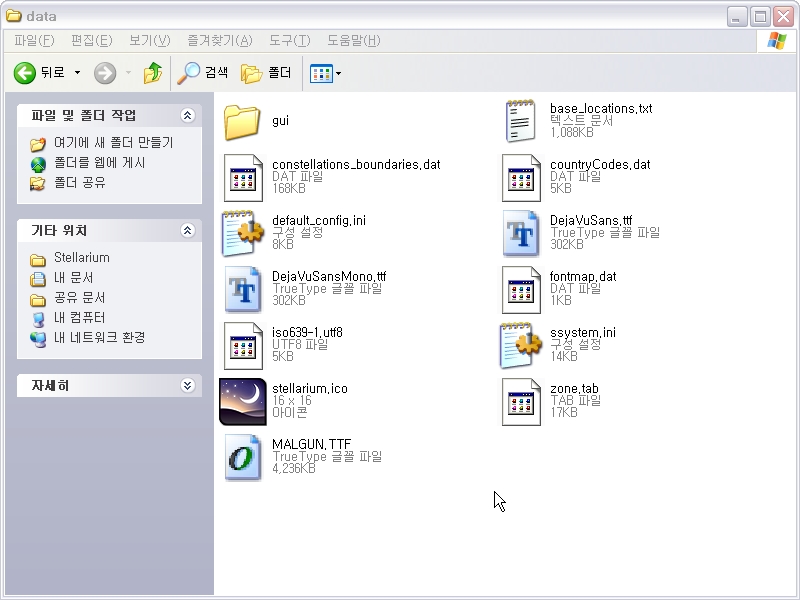Click 폴더 공유 link
This screenshot has height=600, width=800.
click(80, 183)
